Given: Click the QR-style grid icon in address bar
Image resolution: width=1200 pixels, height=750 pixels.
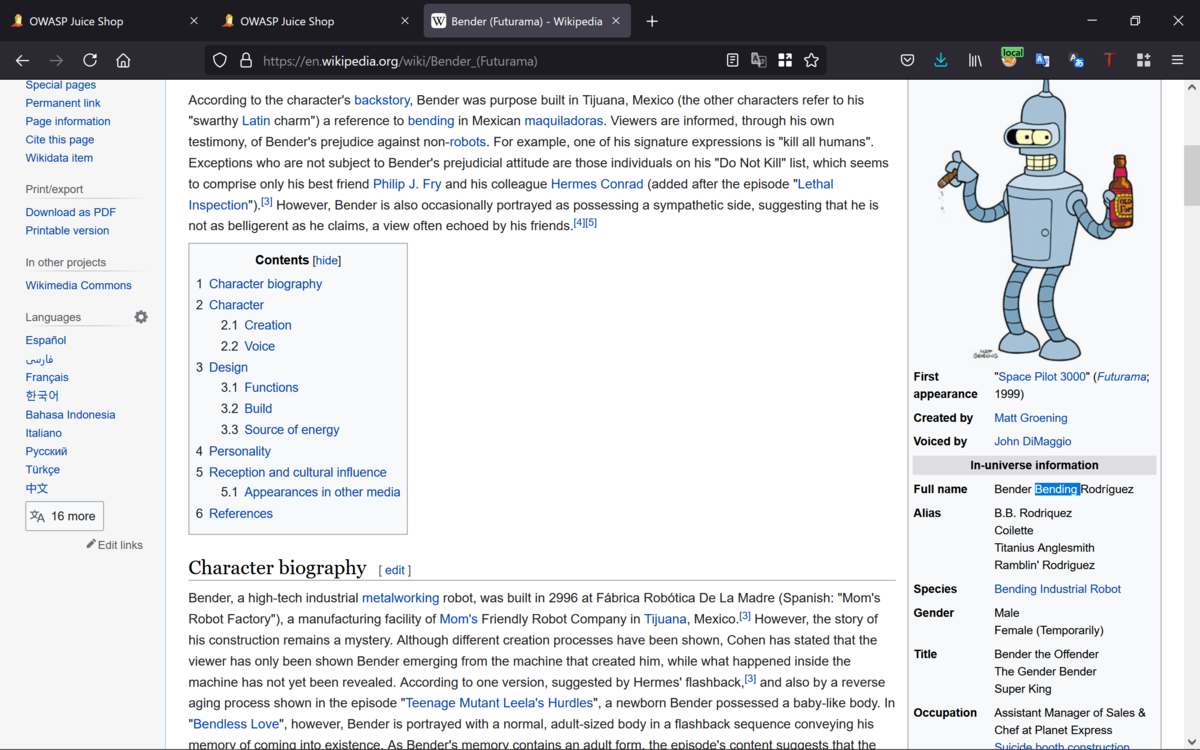Looking at the screenshot, I should point(785,61).
